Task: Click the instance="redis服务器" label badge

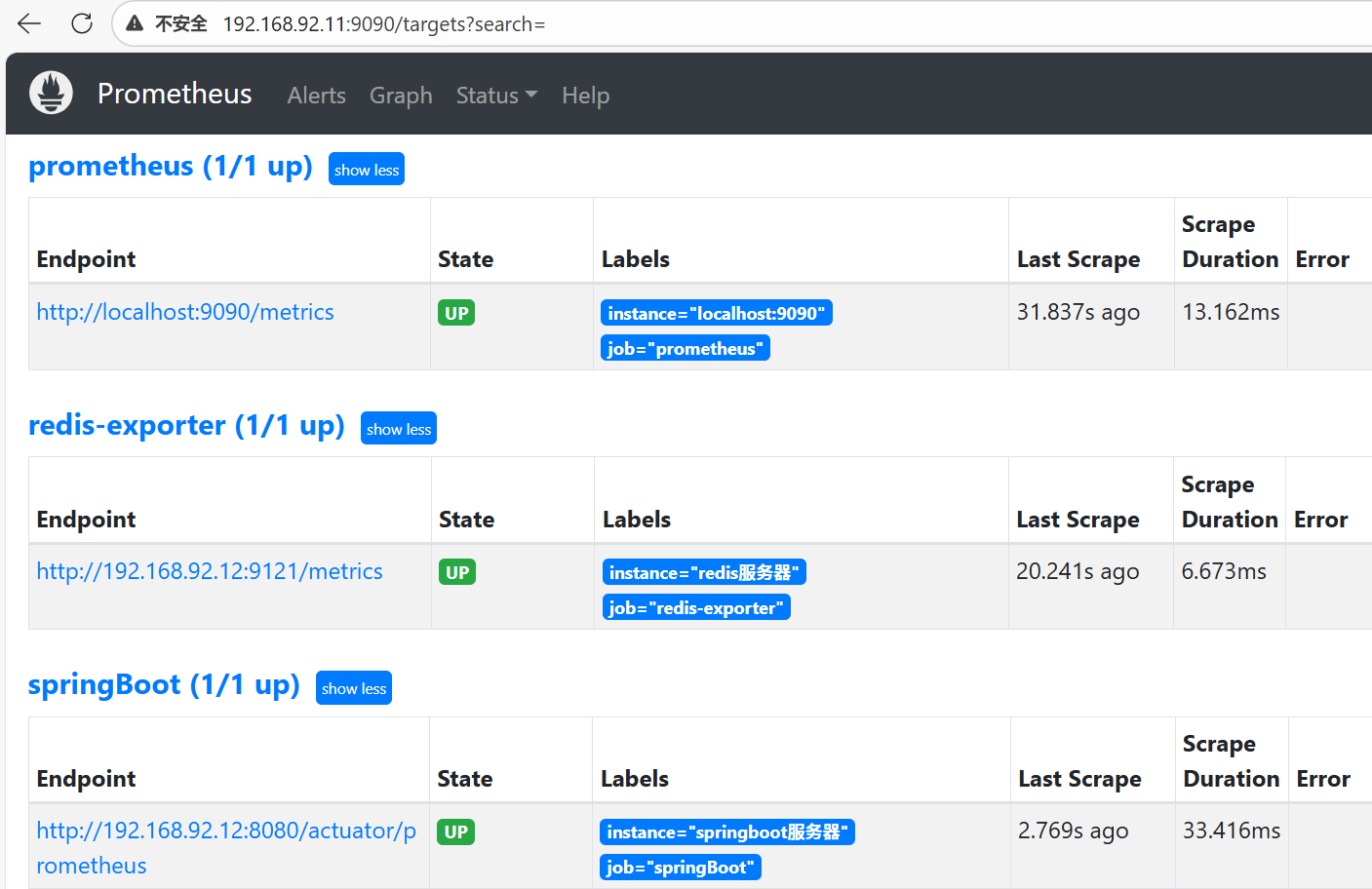Action: coord(704,572)
